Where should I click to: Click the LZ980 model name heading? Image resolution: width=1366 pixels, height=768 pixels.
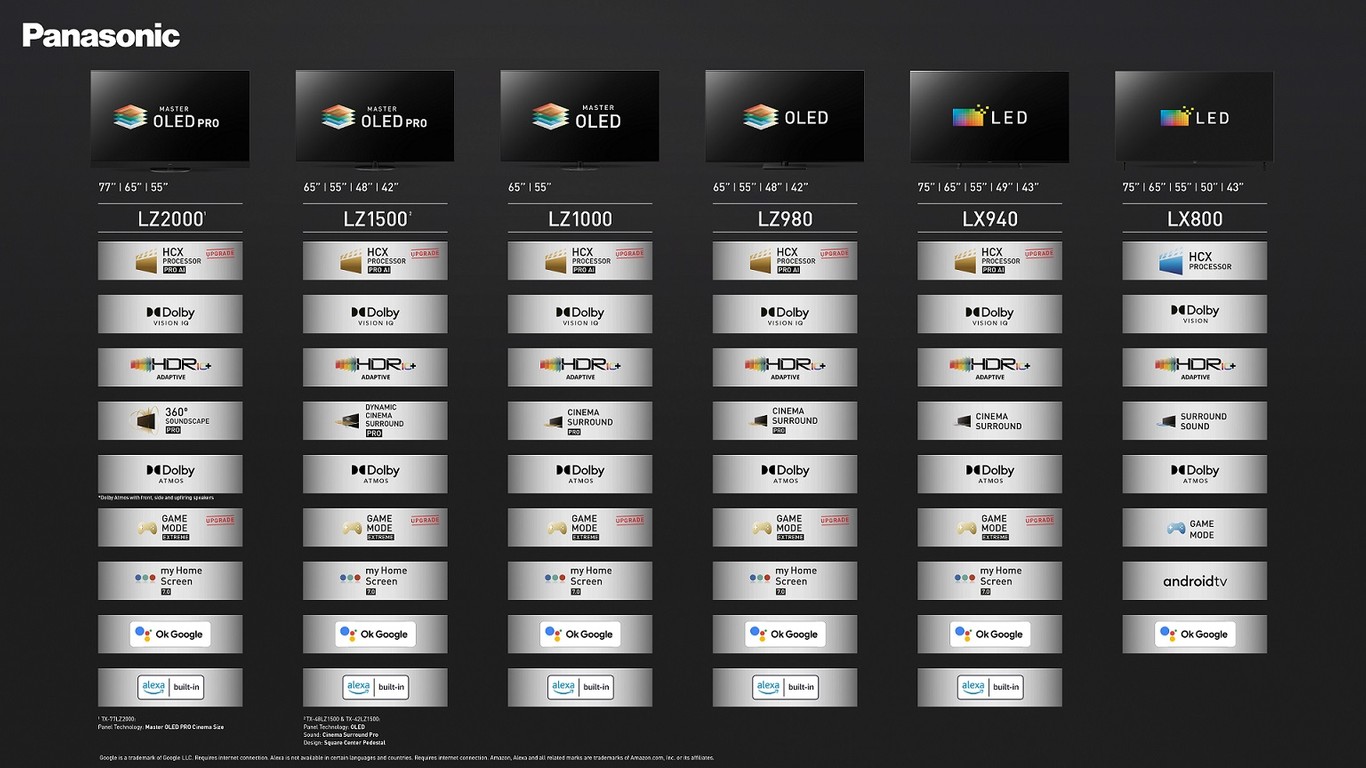tap(785, 219)
